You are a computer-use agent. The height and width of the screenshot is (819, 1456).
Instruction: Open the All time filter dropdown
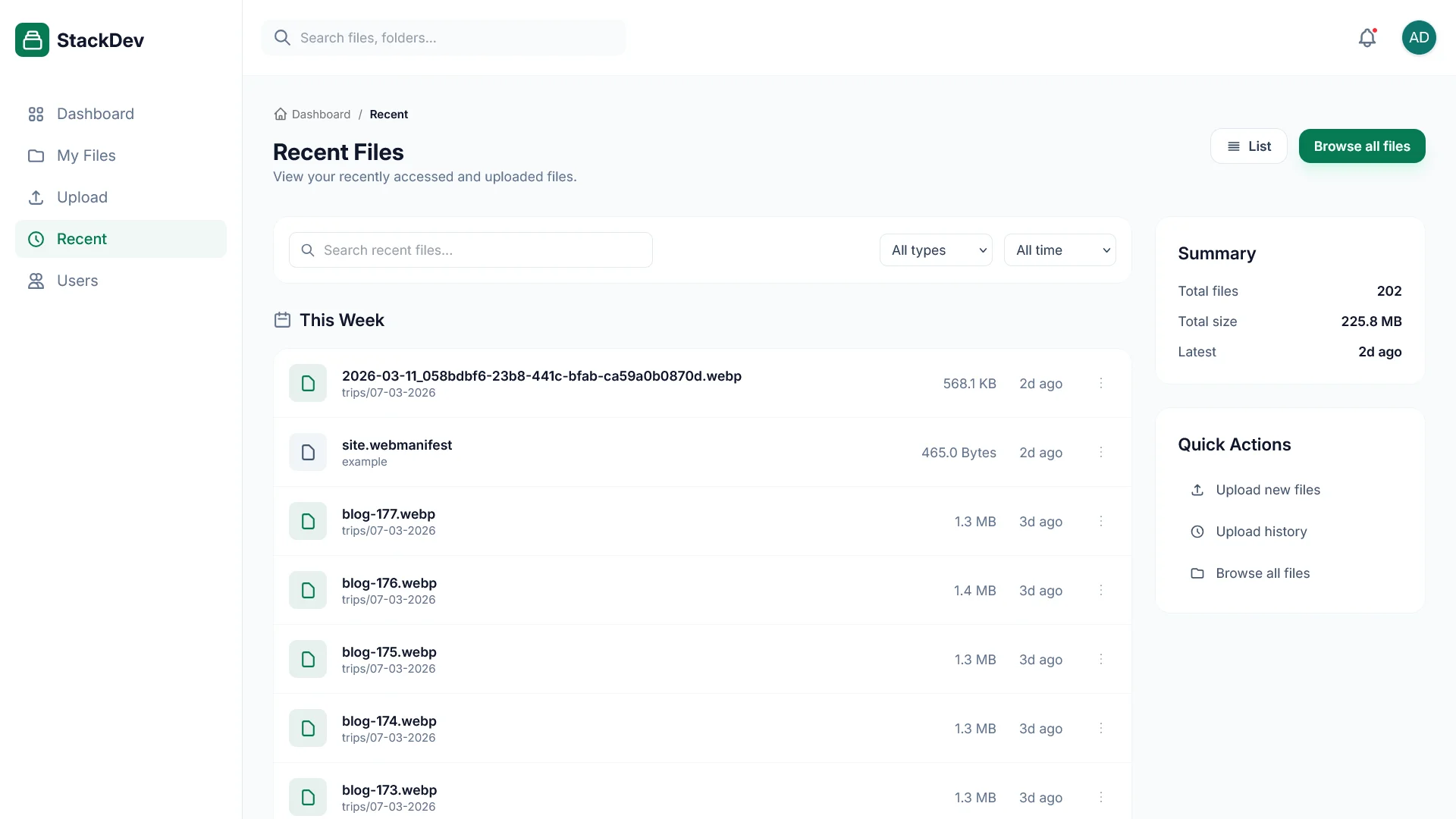[x=1059, y=250]
